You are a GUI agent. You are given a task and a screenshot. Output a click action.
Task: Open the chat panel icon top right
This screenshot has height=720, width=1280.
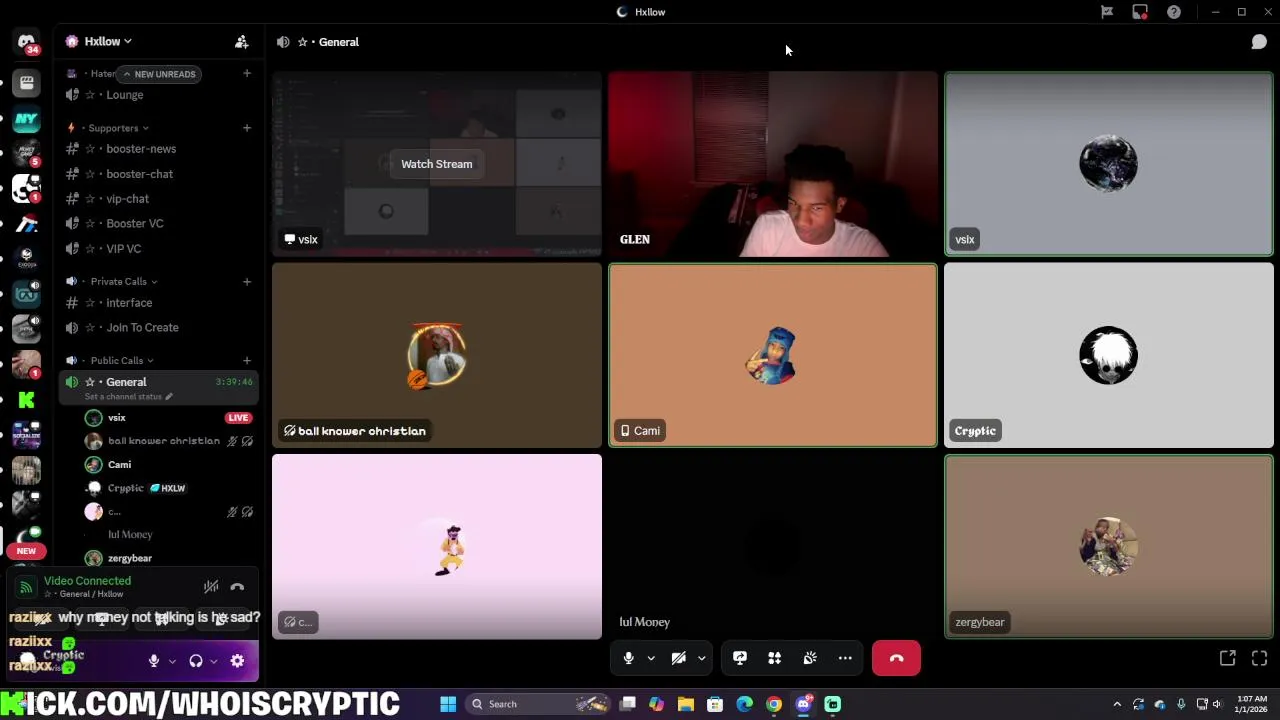point(1259,42)
